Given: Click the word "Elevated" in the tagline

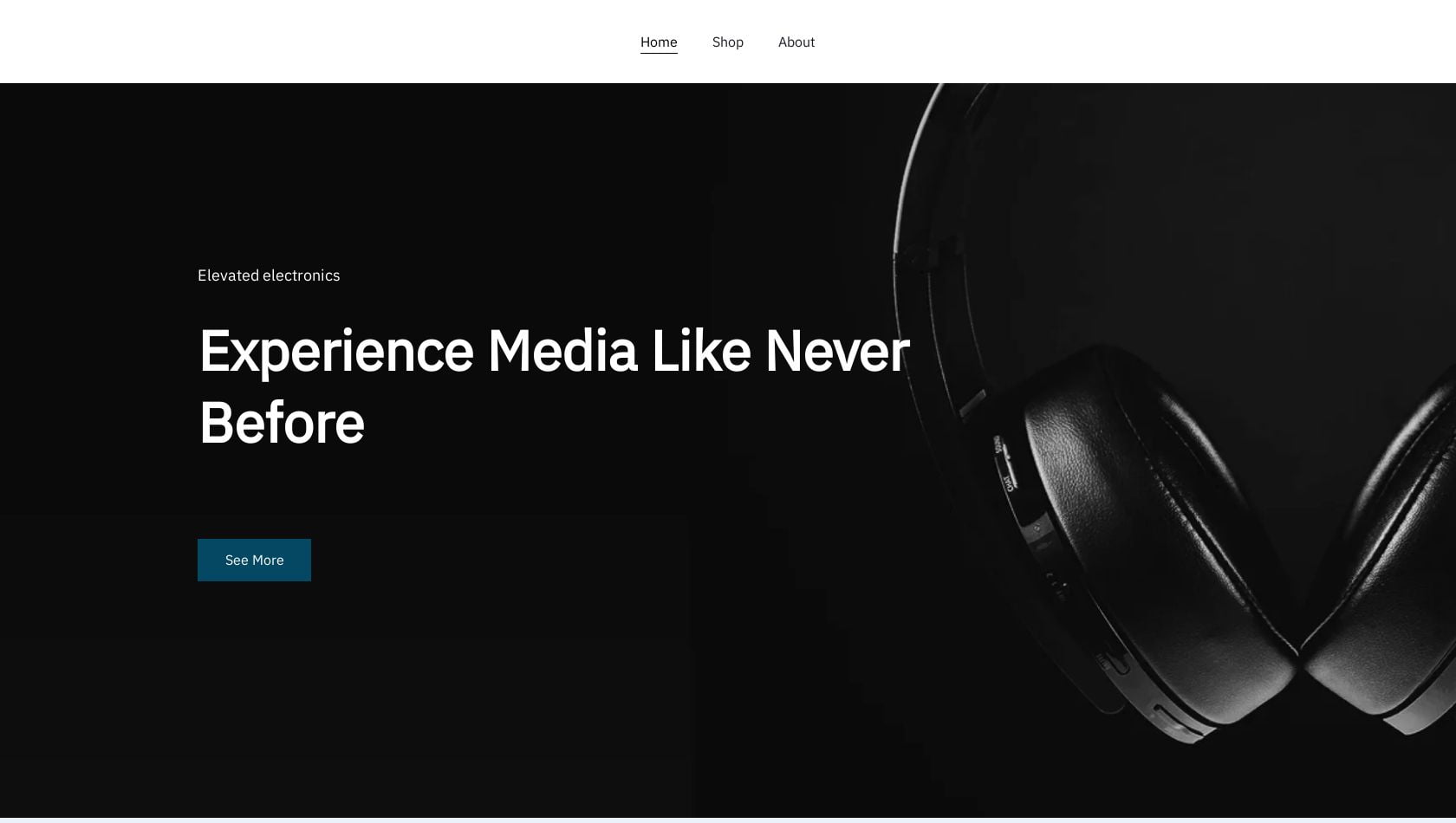Looking at the screenshot, I should [227, 275].
